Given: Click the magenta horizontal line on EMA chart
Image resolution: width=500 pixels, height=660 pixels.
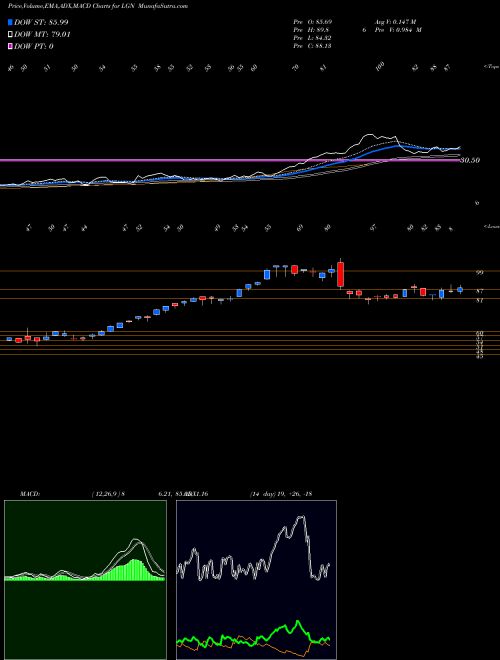Looking at the screenshot, I should click(x=230, y=160).
